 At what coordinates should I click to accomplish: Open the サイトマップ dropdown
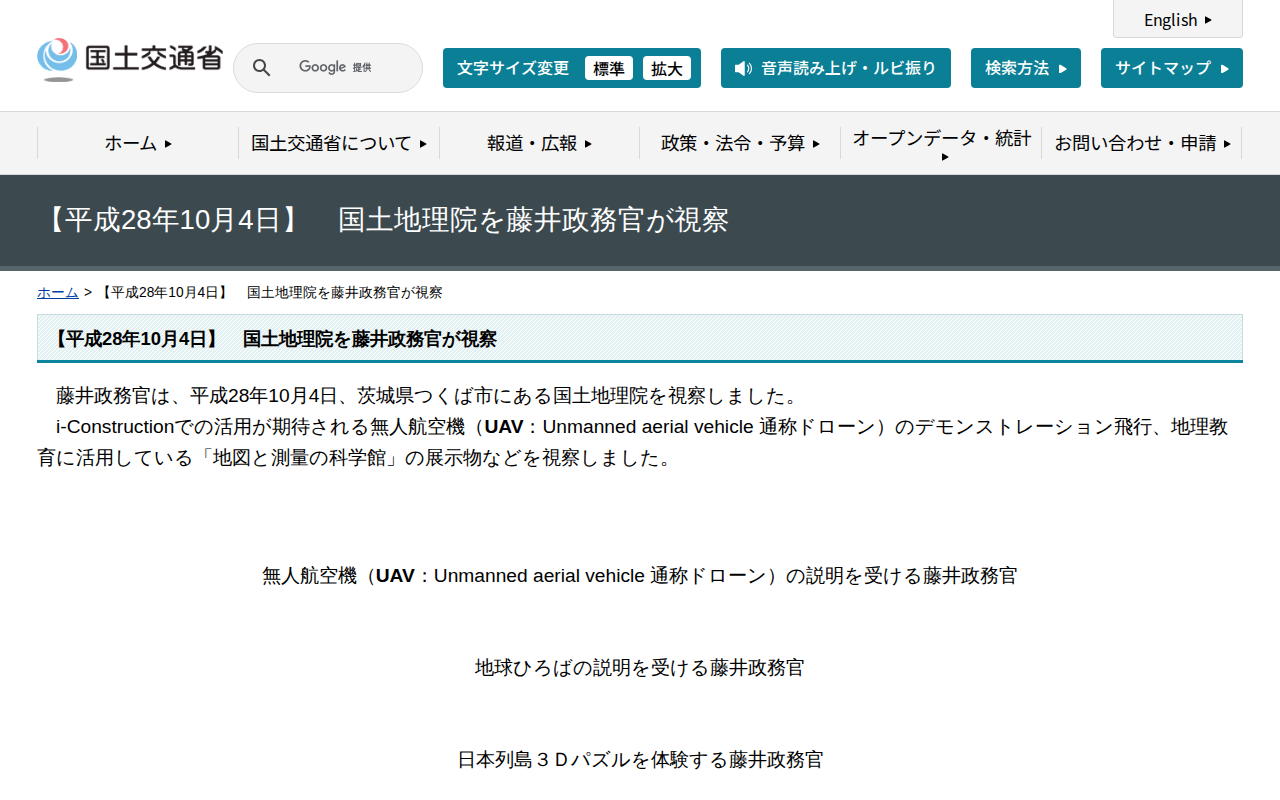pyautogui.click(x=1171, y=68)
